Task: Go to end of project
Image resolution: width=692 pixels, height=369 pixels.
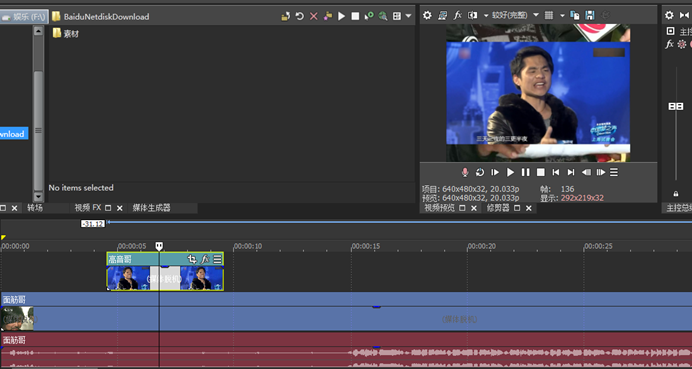Action: 571,172
